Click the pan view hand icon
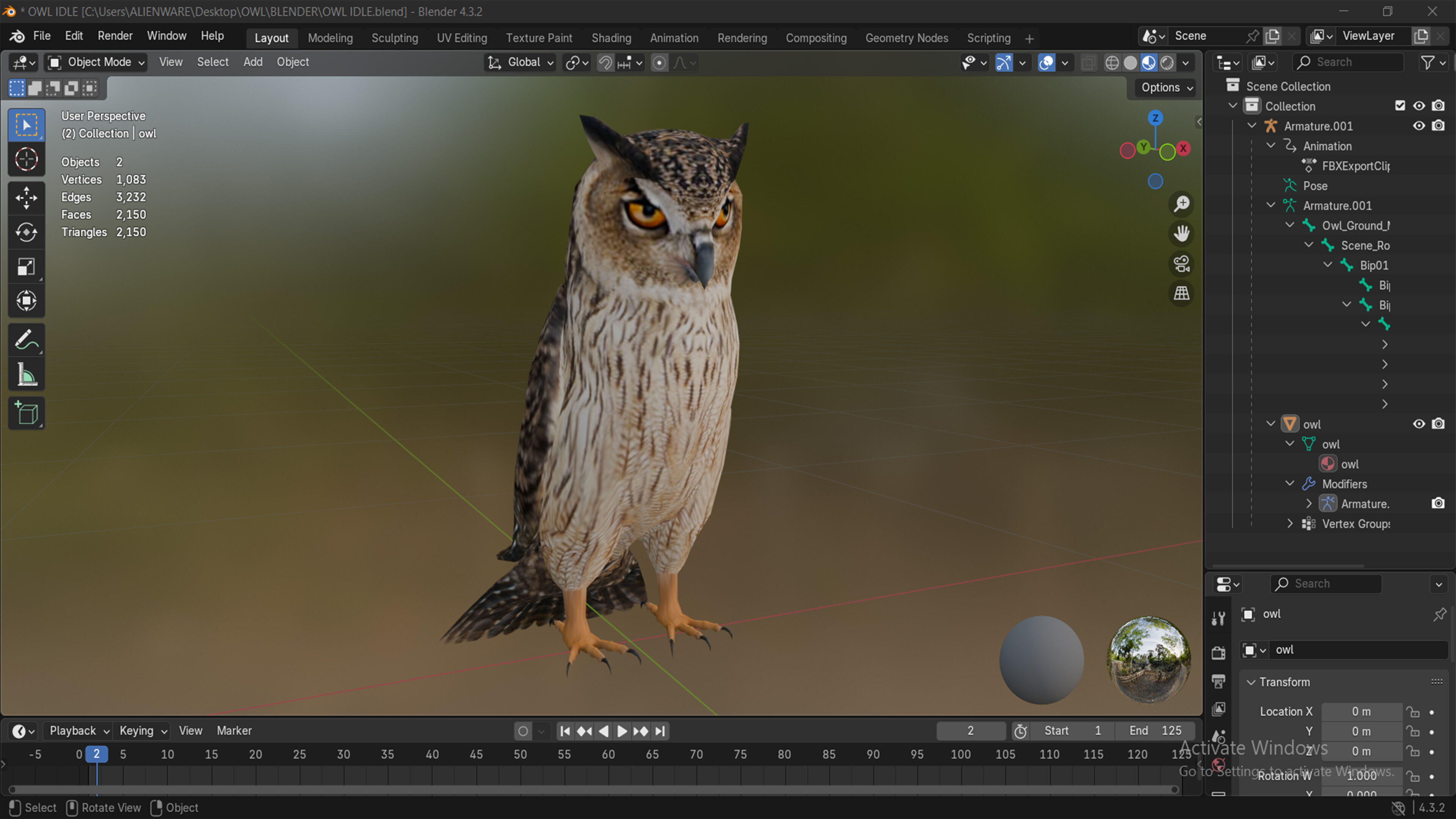 coord(1181,234)
